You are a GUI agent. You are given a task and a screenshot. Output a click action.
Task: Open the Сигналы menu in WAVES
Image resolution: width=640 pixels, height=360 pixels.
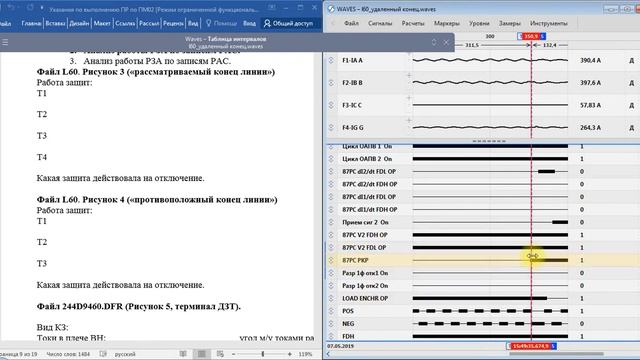coord(380,23)
